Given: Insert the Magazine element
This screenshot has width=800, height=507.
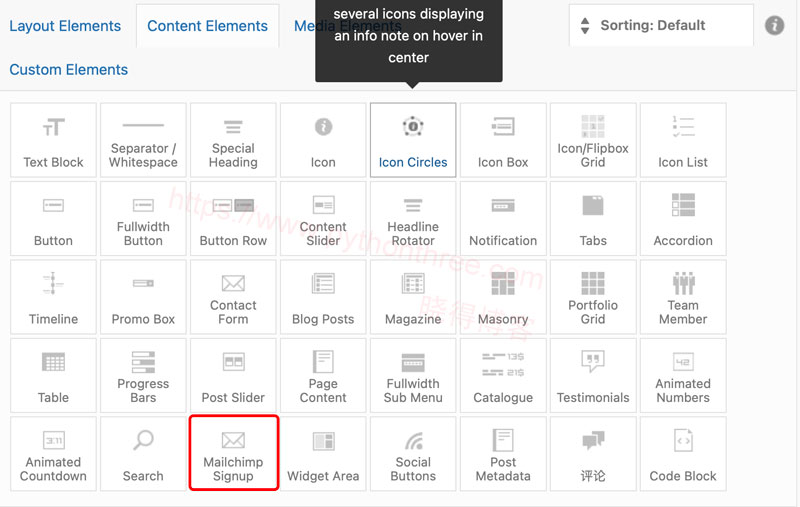Looking at the screenshot, I should (413, 297).
